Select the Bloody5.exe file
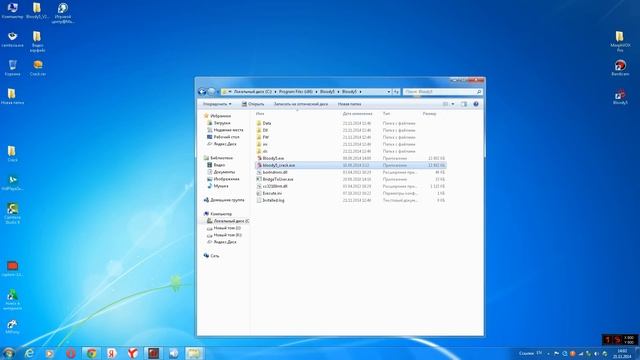 point(273,158)
